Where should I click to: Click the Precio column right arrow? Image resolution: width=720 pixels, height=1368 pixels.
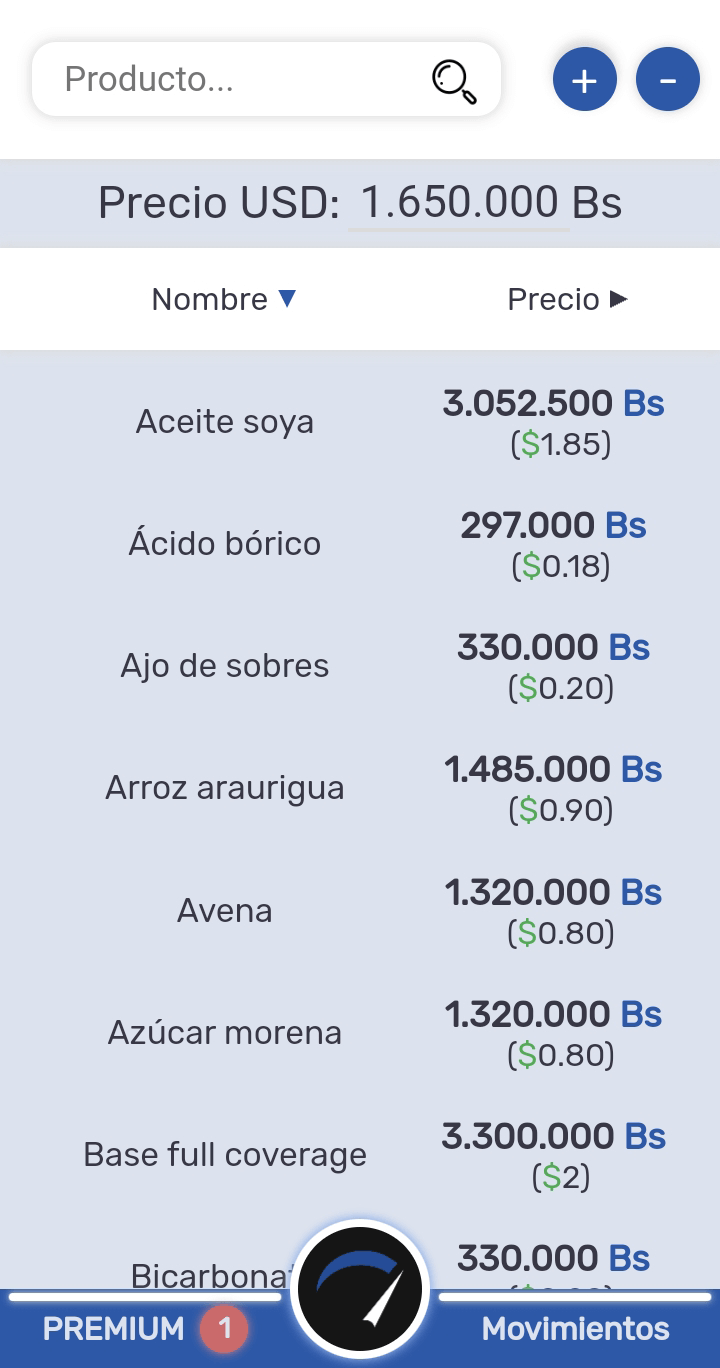pyautogui.click(x=618, y=298)
